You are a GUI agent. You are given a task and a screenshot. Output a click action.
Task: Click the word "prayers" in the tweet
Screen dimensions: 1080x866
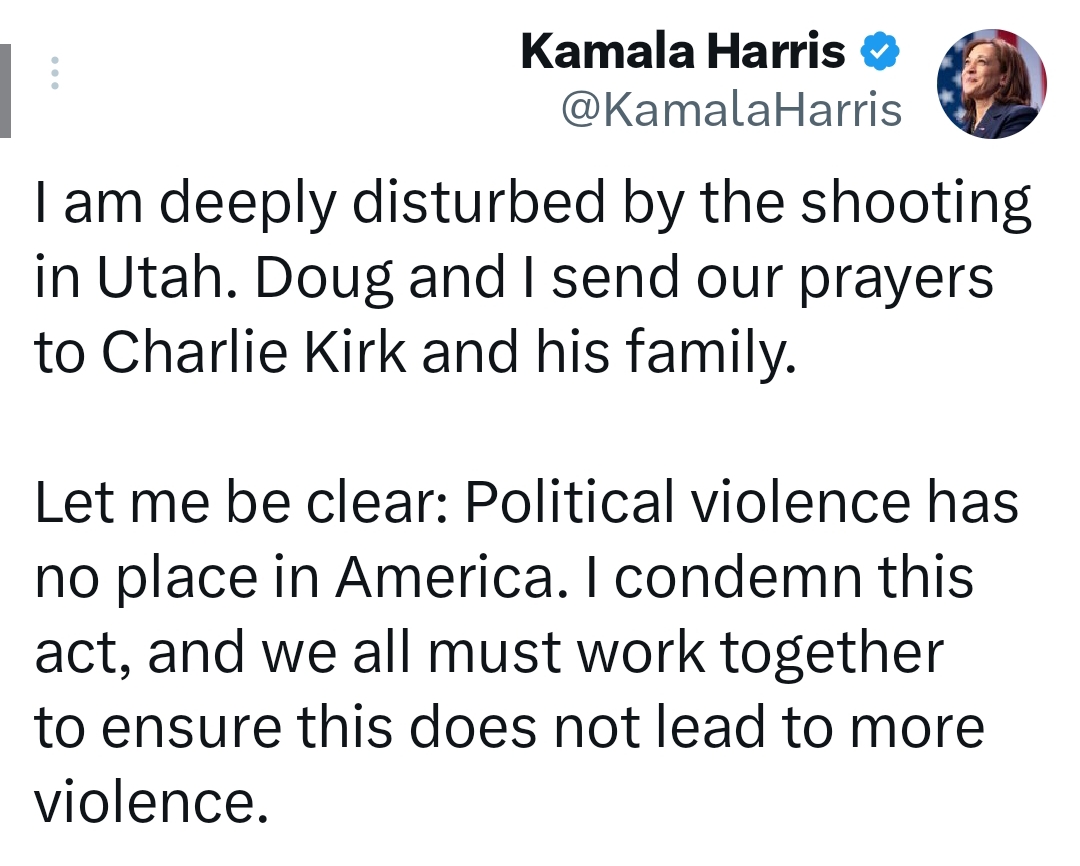(x=895, y=280)
